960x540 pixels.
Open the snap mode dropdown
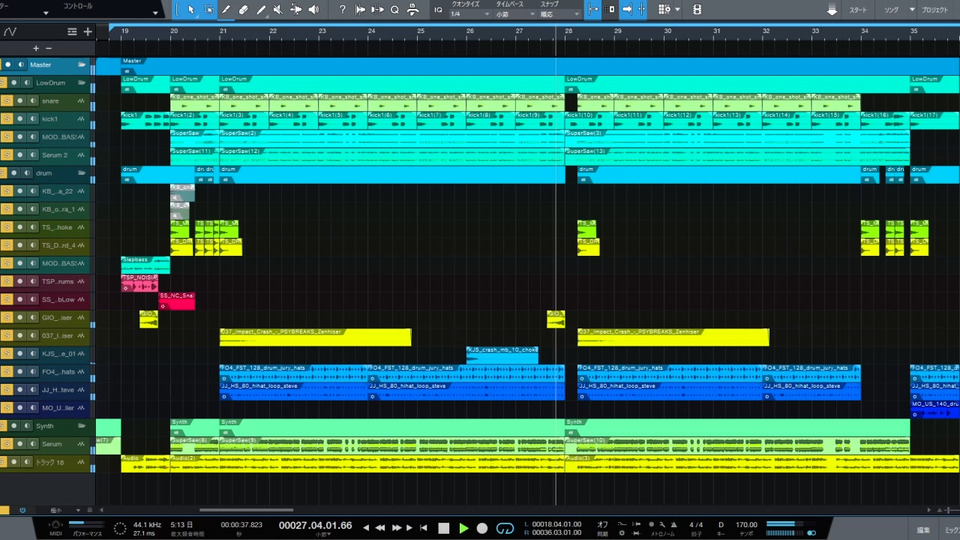pos(558,15)
